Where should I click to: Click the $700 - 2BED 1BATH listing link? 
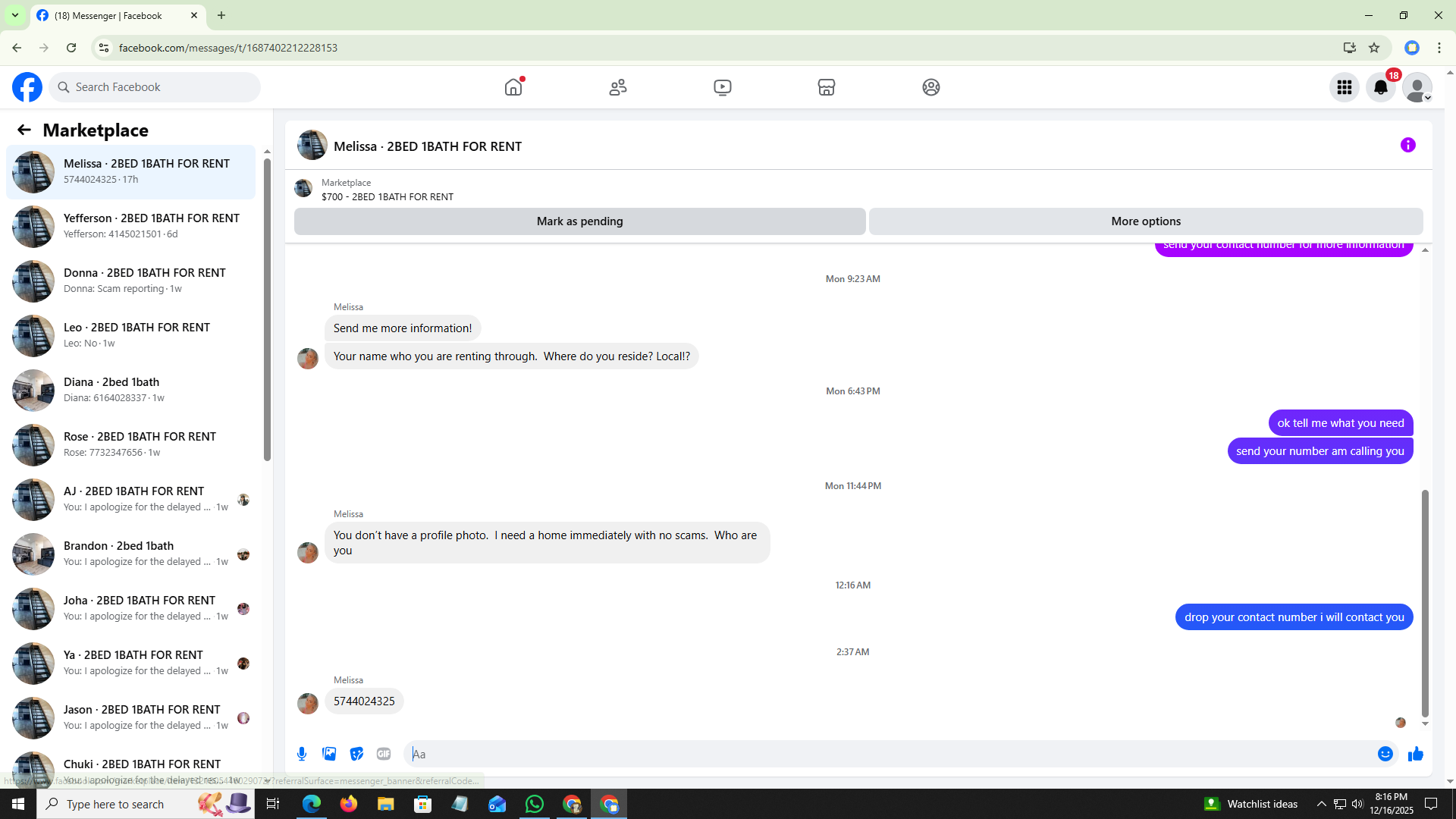(388, 197)
